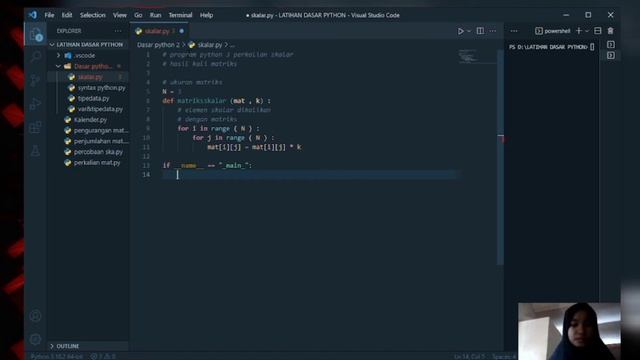Create a new terminal with plus icon
This screenshot has height=360, width=640.
[x=579, y=31]
